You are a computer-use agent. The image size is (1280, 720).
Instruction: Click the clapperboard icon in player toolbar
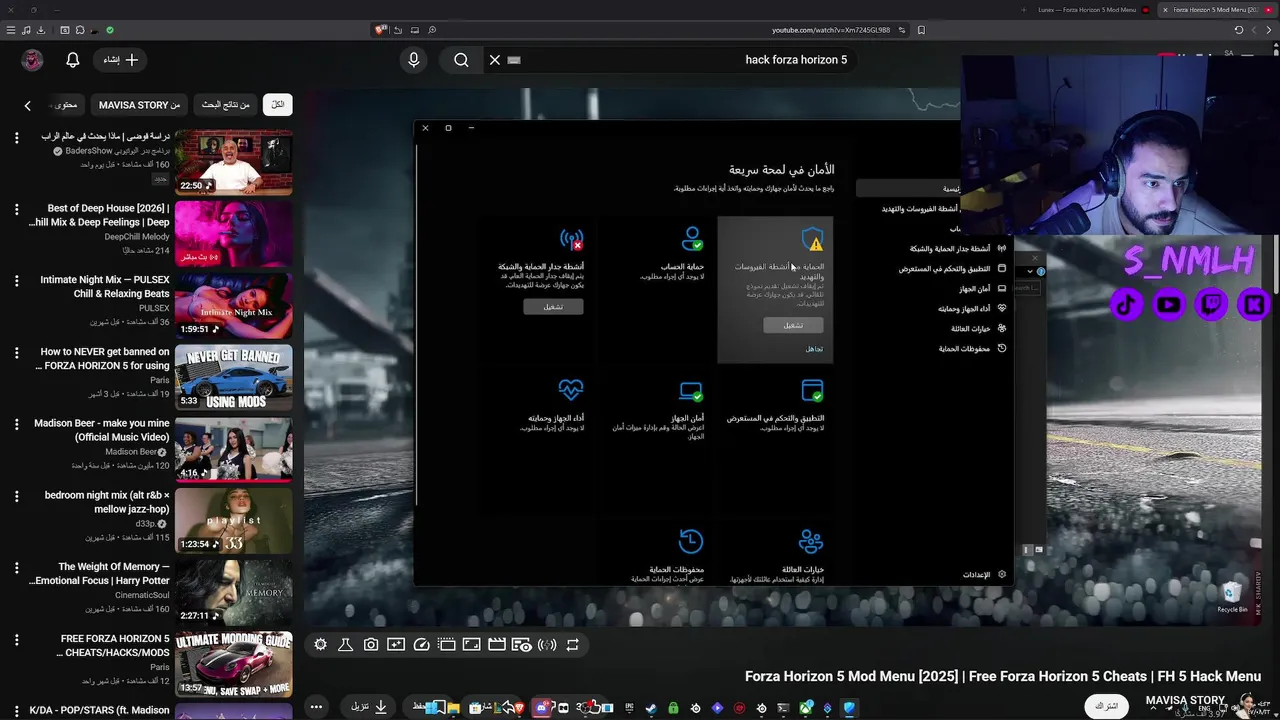pyautogui.click(x=496, y=645)
